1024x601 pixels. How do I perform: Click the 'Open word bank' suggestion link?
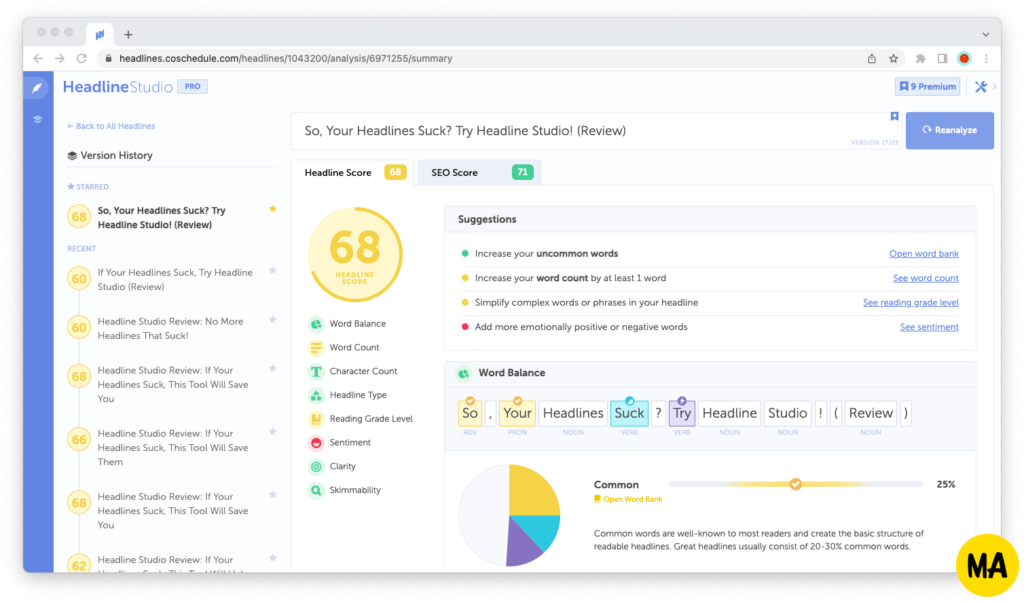point(923,253)
